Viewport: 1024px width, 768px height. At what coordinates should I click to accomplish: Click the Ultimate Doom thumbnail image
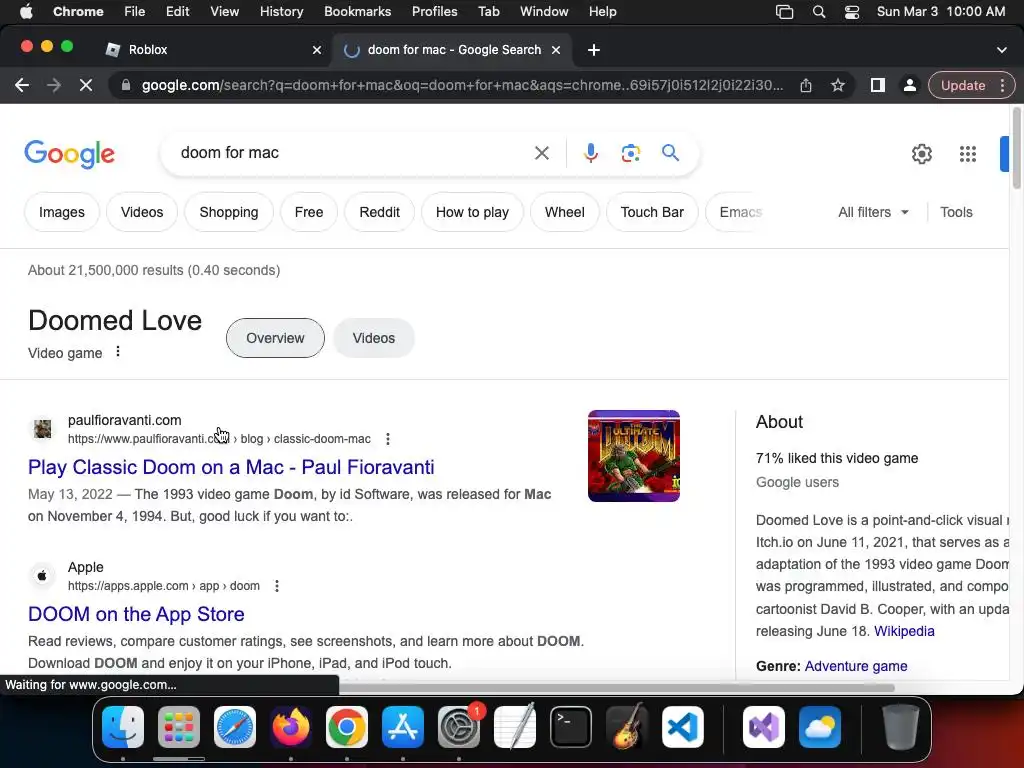tap(633, 456)
